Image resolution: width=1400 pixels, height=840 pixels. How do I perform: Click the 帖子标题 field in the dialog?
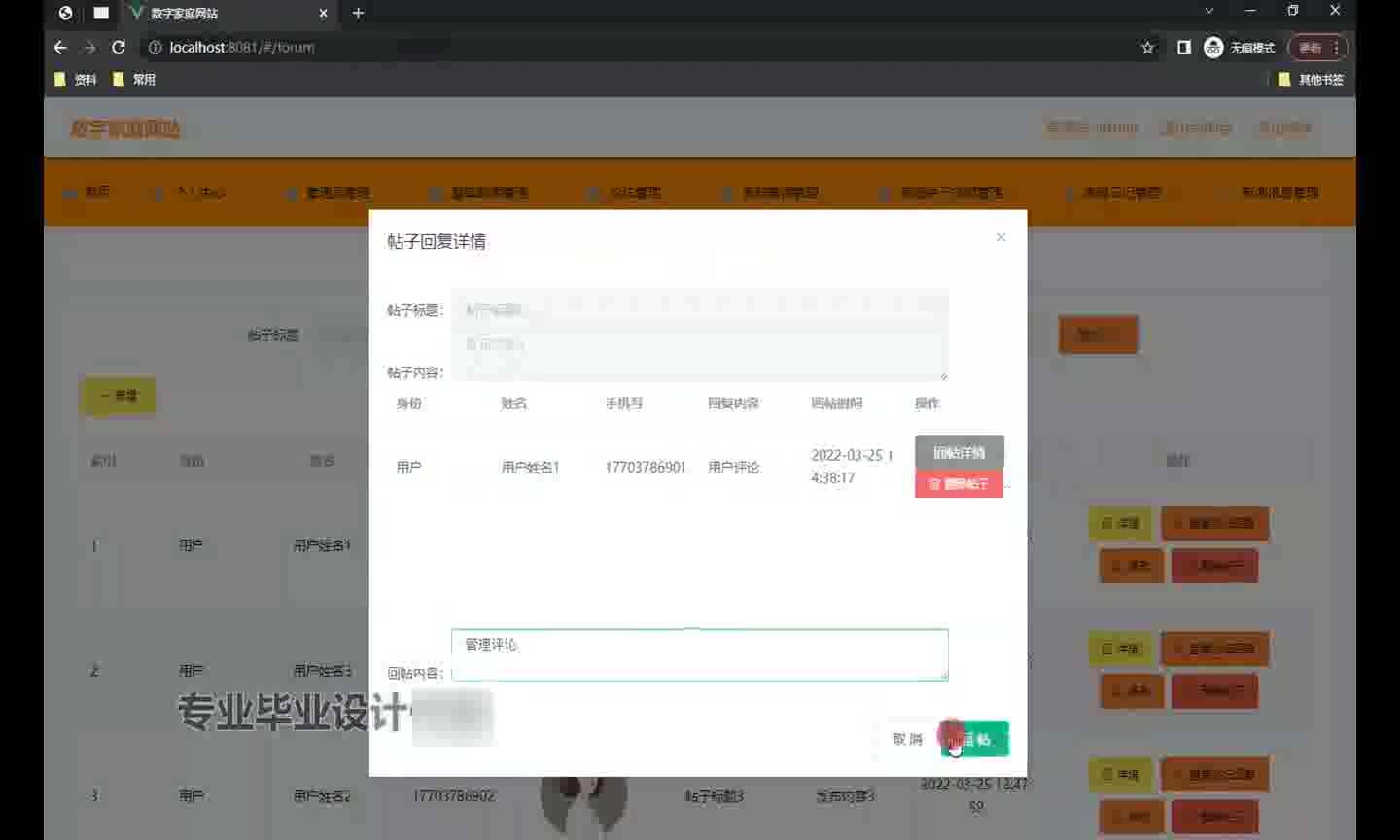tap(699, 310)
